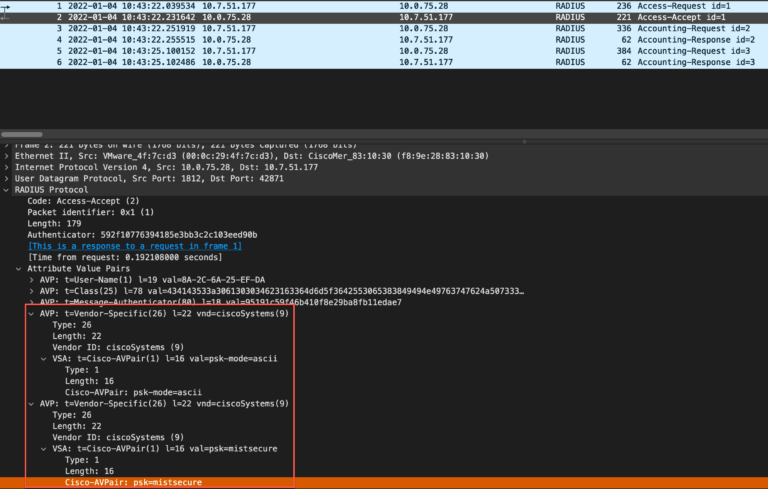768x489 pixels.
Task: Collapse the psk-mode=ascii VSA node
Action: click(44, 359)
